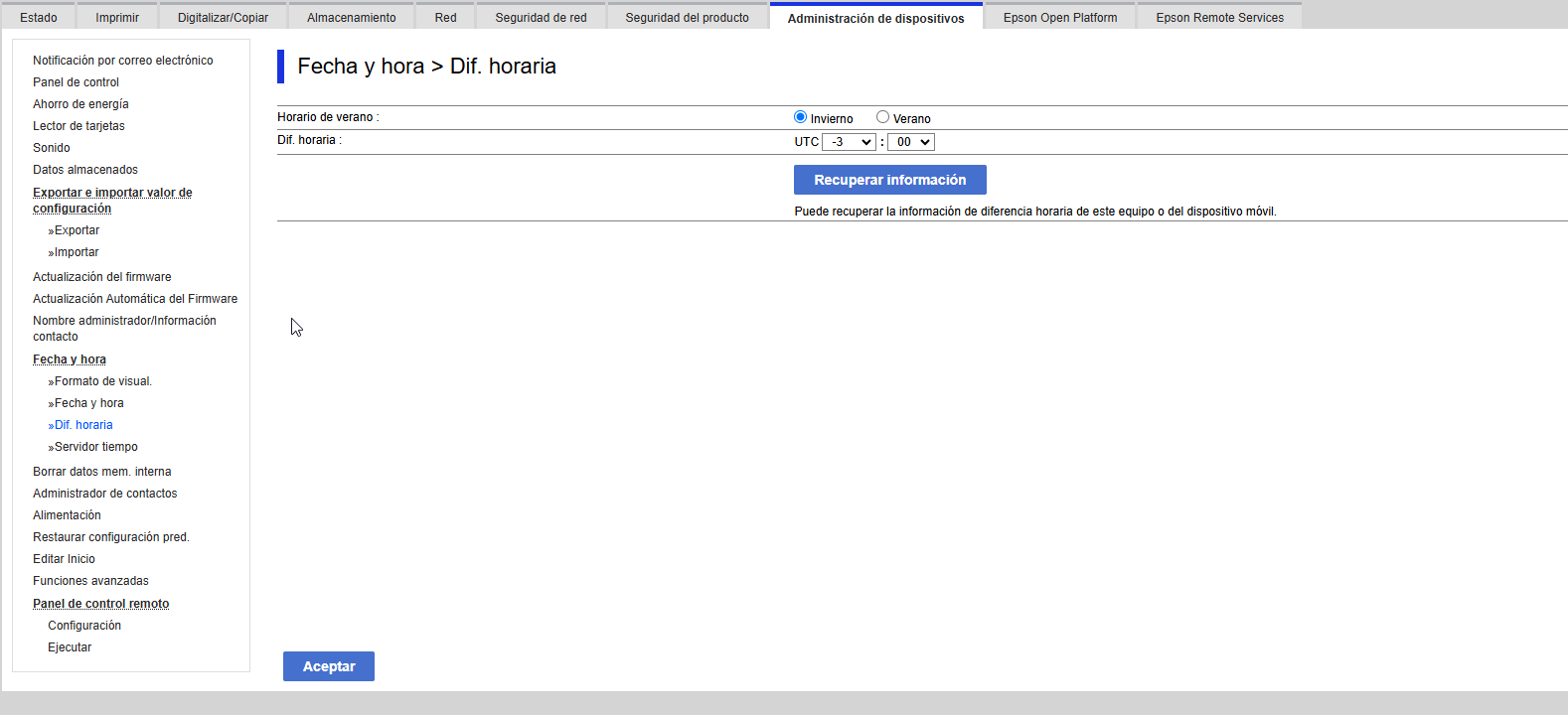Click Panel de control remoto heading
The height and width of the screenshot is (715, 1568).
tap(101, 604)
